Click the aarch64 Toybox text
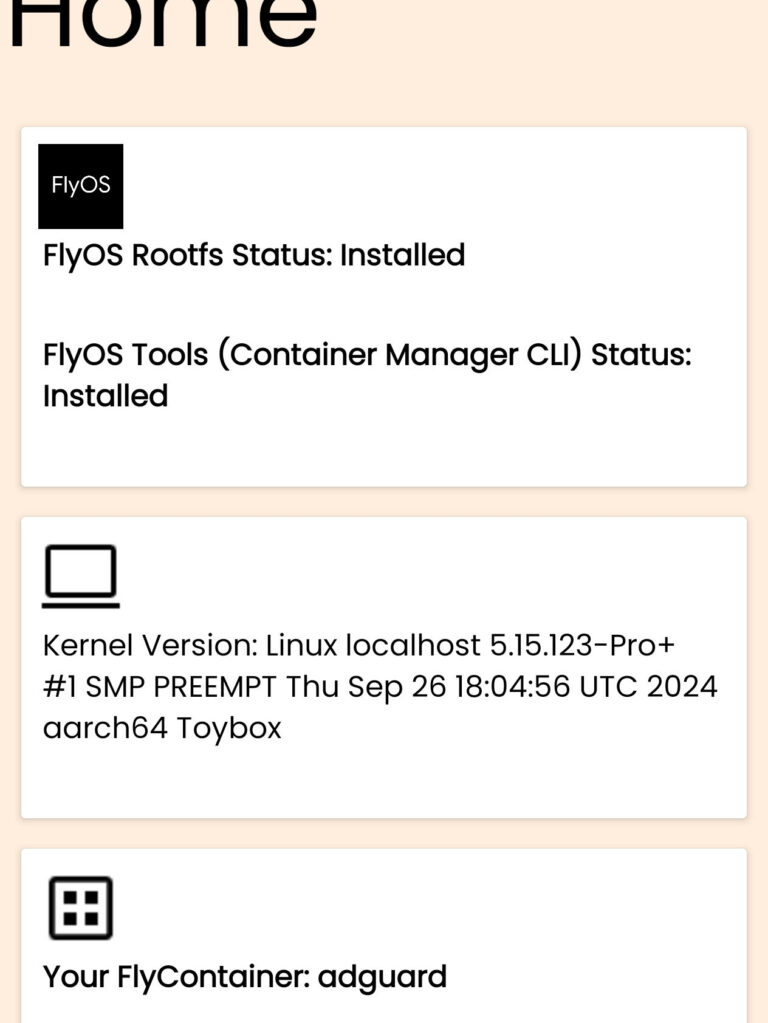The height and width of the screenshot is (1023, 768). pyautogui.click(x=162, y=728)
